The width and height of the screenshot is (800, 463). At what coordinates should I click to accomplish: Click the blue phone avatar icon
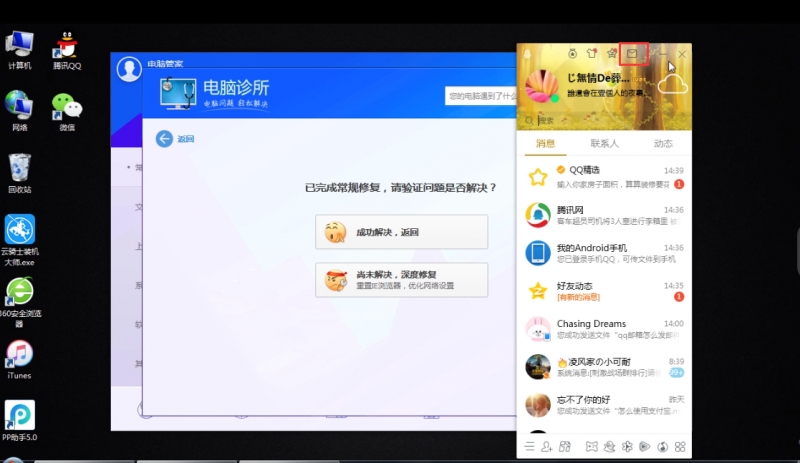click(x=538, y=253)
